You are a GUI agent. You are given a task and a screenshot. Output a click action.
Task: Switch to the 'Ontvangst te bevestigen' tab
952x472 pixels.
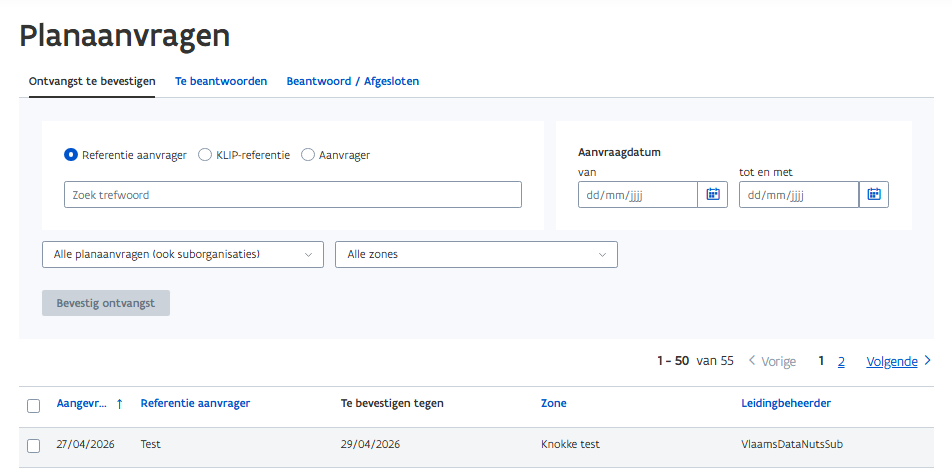92,81
